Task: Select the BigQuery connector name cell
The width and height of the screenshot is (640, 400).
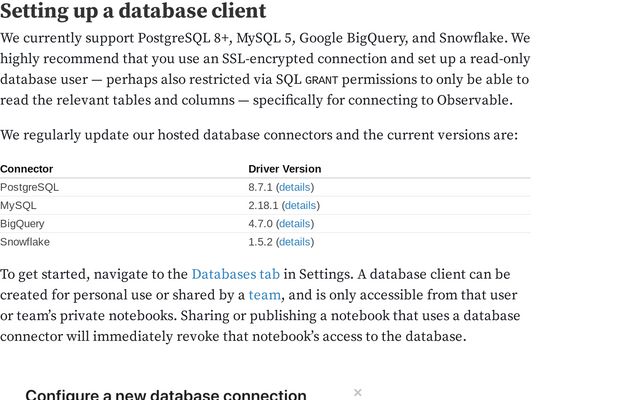Action: [22, 223]
